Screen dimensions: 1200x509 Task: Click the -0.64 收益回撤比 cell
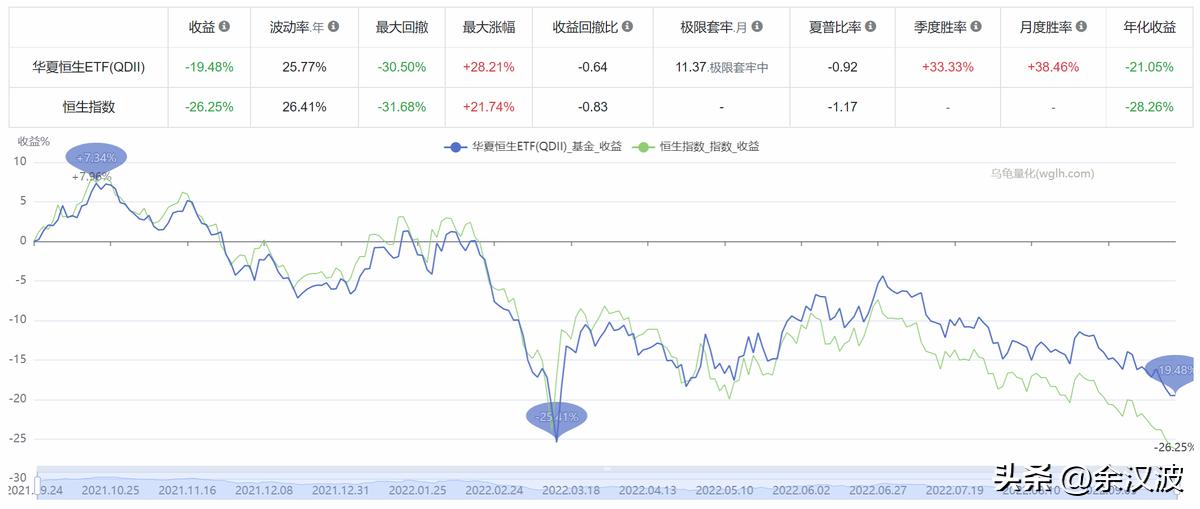click(x=593, y=67)
